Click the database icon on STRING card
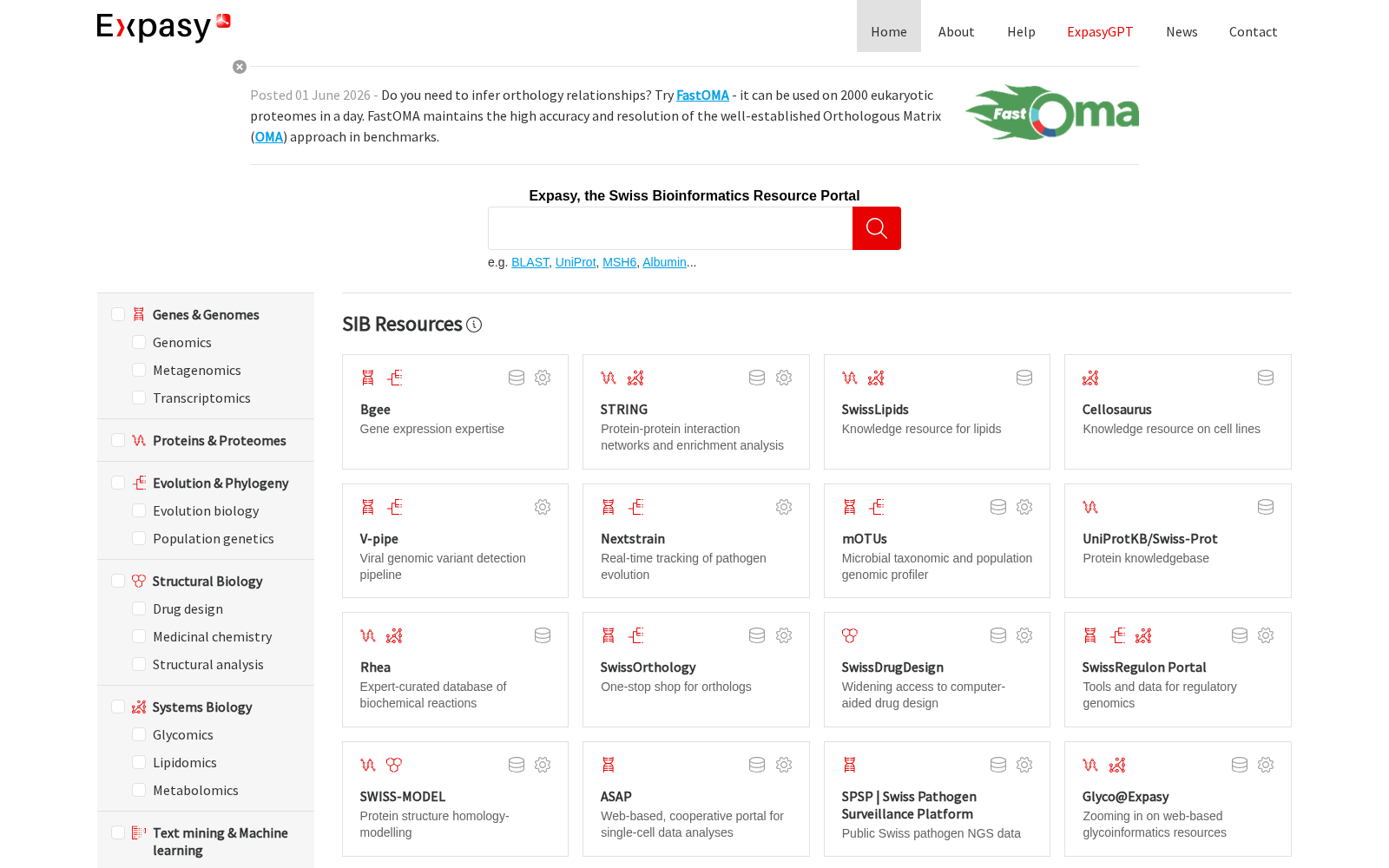This screenshot has width=1389, height=868. pyautogui.click(x=757, y=378)
